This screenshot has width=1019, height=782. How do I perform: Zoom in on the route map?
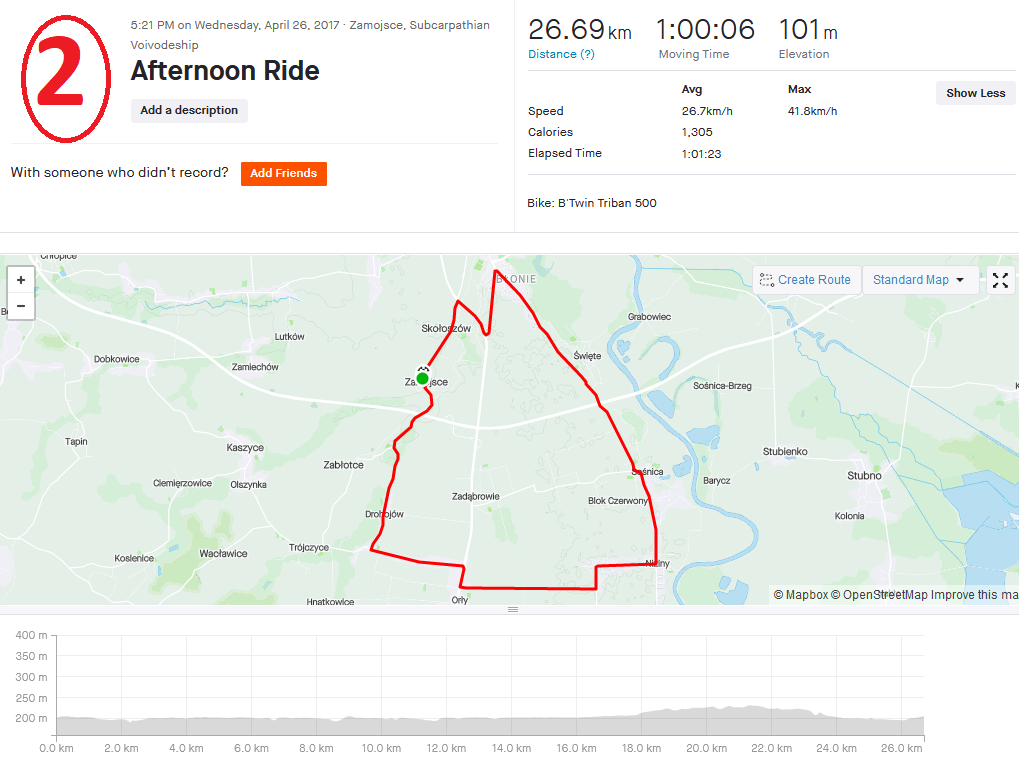(x=21, y=280)
